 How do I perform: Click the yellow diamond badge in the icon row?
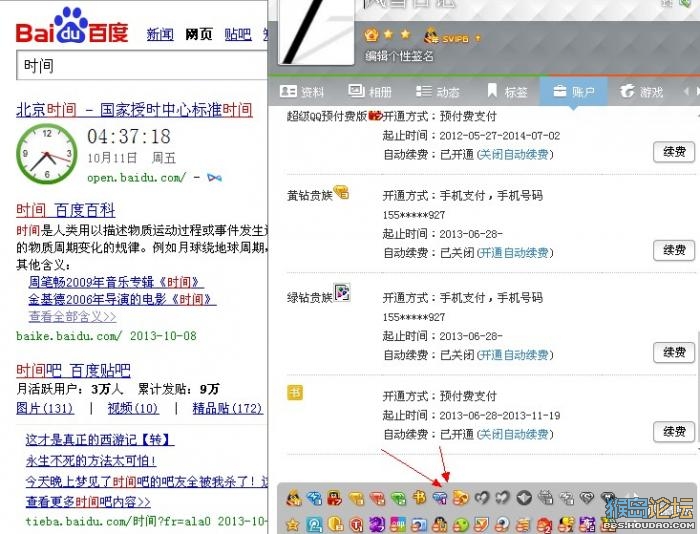(356, 498)
